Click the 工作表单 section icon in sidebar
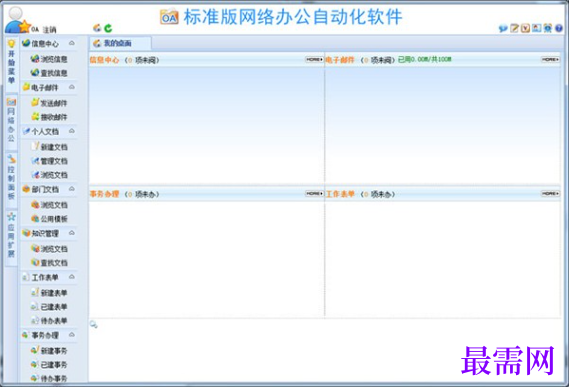Viewport: 573px width, 392px height. (x=26, y=277)
